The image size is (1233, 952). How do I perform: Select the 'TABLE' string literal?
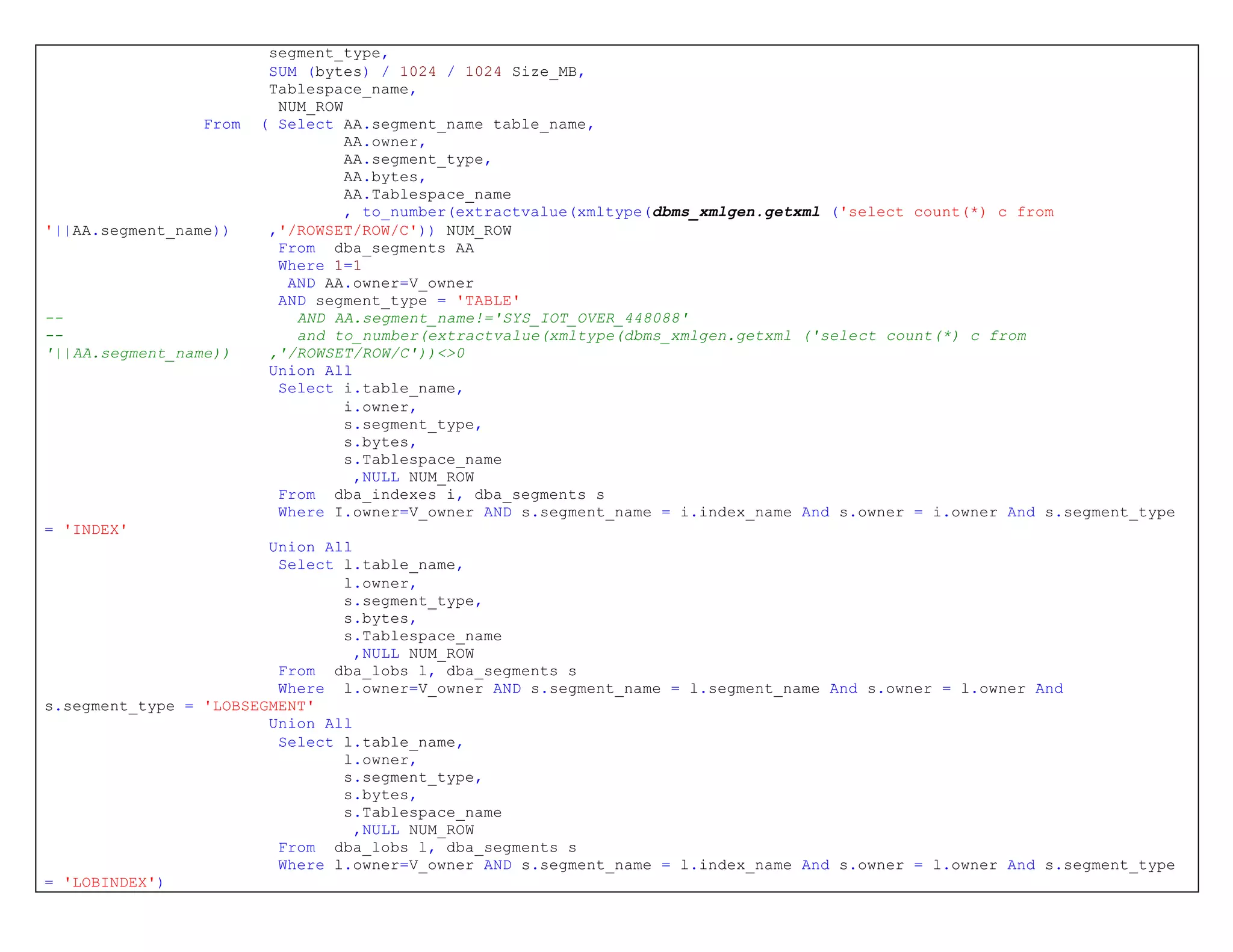[488, 301]
